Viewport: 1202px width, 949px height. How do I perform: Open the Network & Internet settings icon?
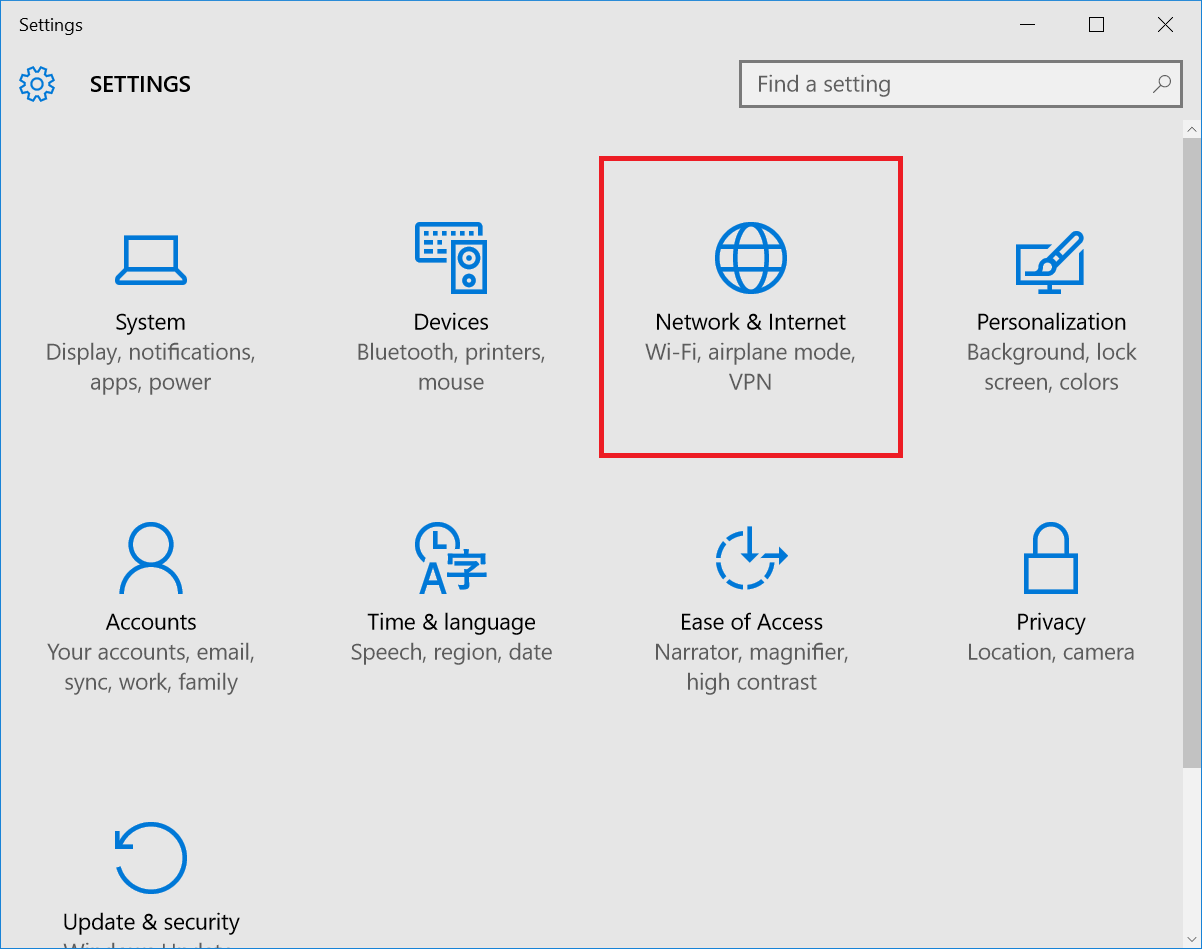750,256
